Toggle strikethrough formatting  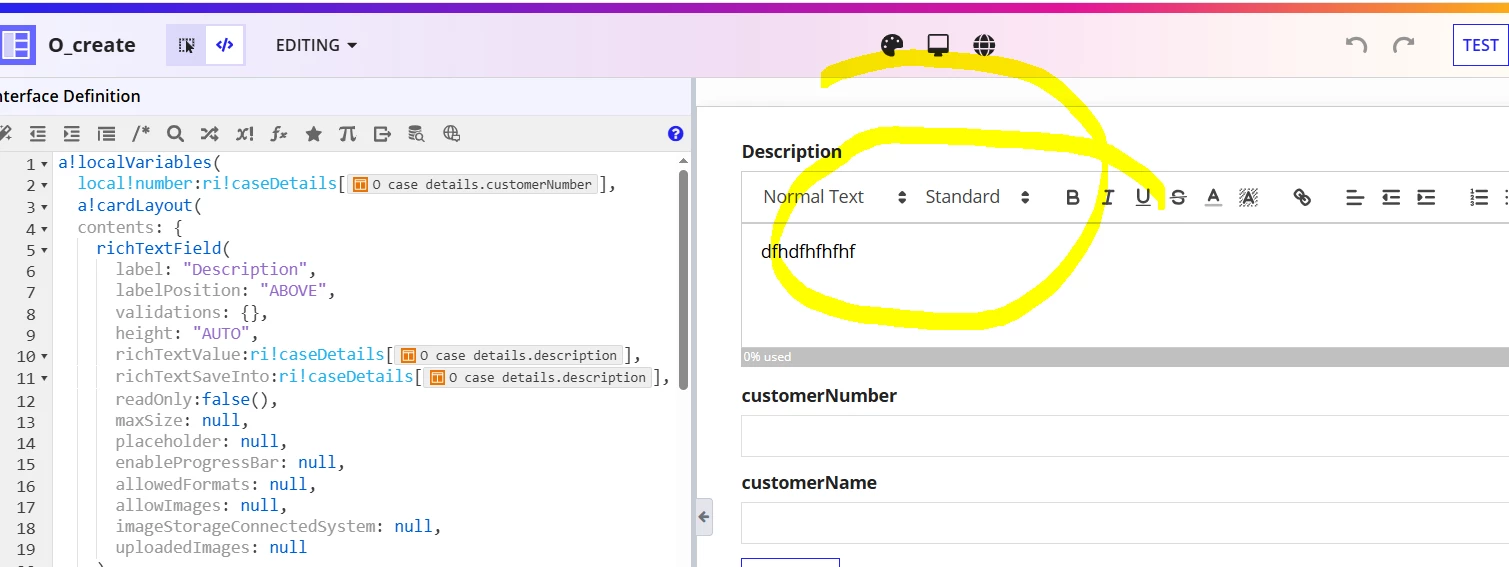1178,197
